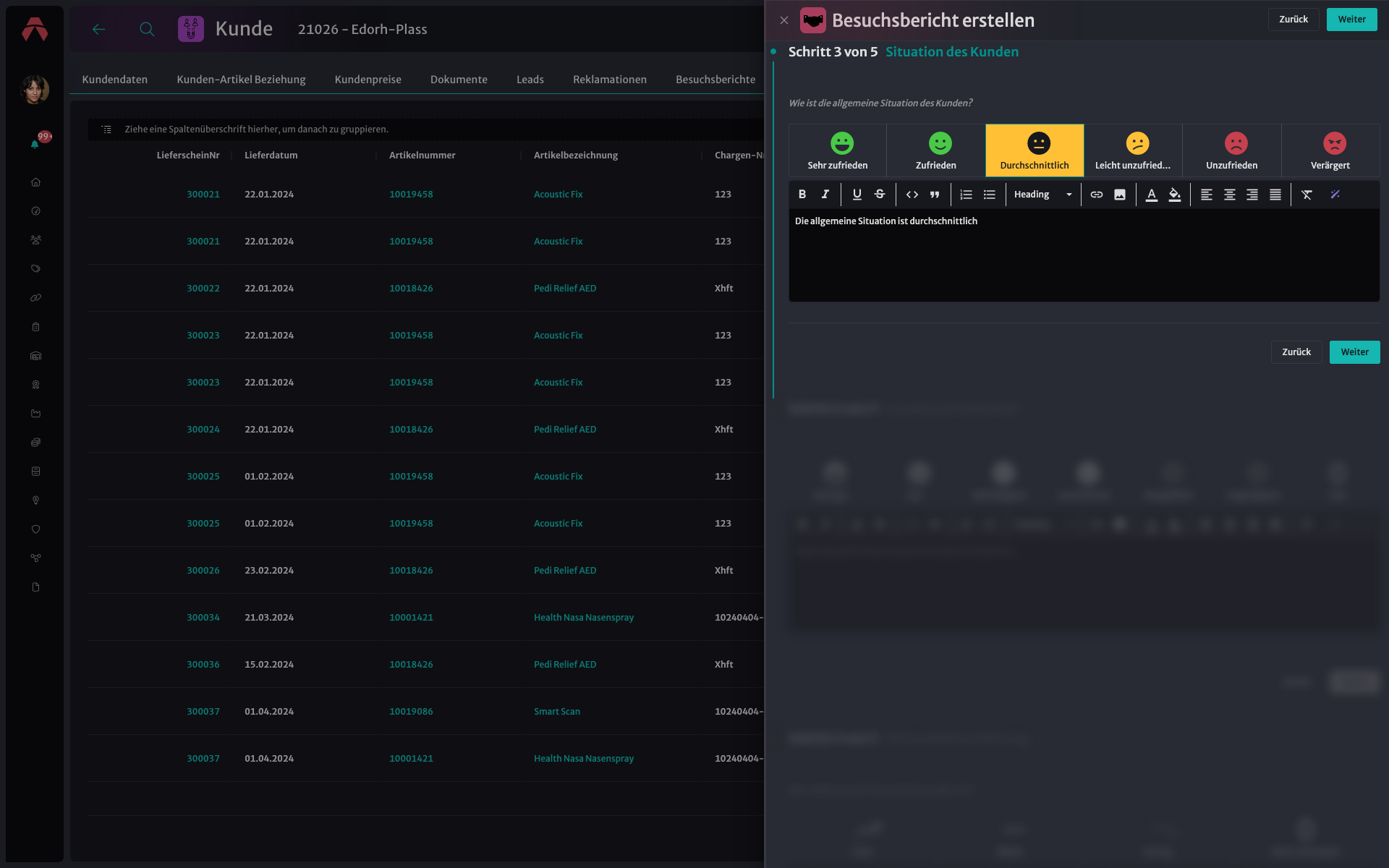Screen dimensions: 1389x868
Task: Open the Heading style dropdown
Action: point(1042,195)
